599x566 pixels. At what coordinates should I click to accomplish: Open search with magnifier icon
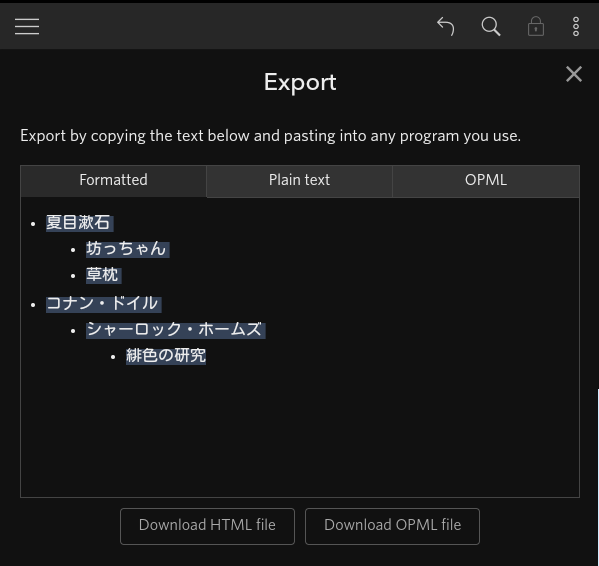(491, 26)
